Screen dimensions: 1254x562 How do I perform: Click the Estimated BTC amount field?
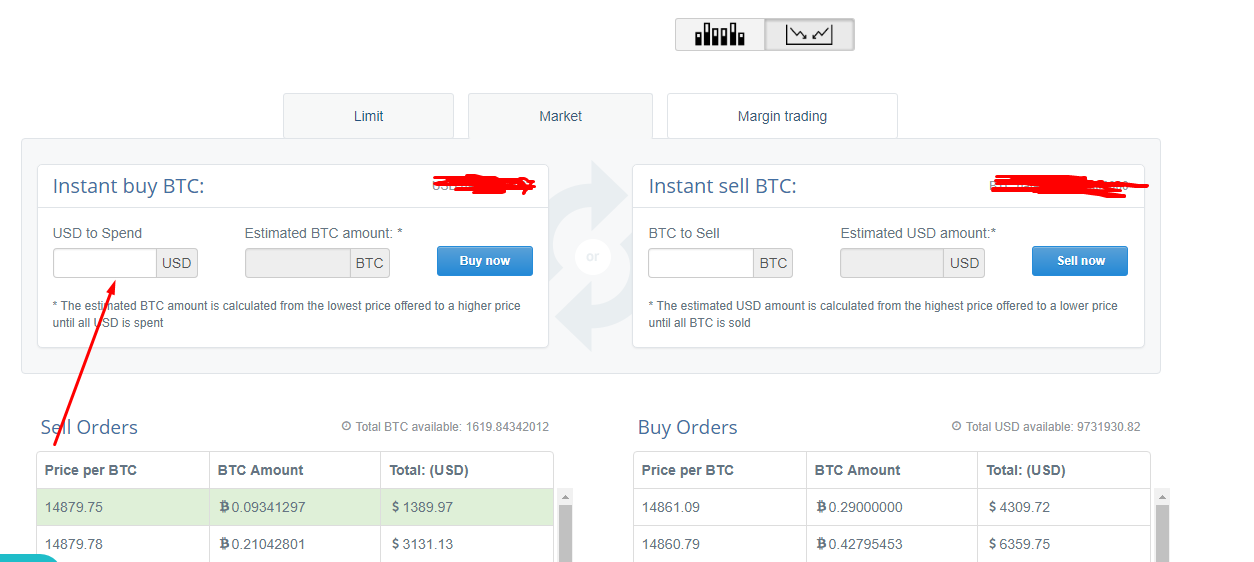coord(298,263)
